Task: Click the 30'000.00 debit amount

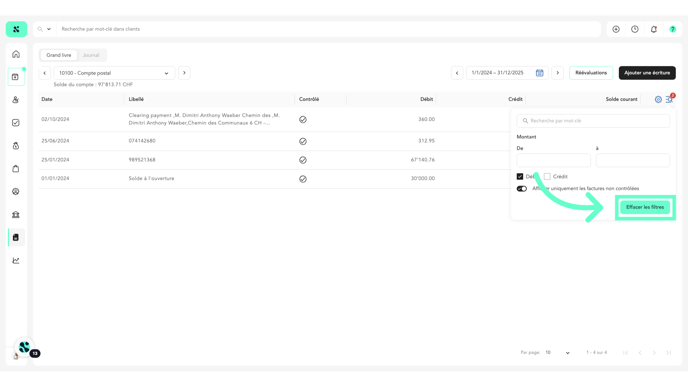Action: tap(423, 179)
